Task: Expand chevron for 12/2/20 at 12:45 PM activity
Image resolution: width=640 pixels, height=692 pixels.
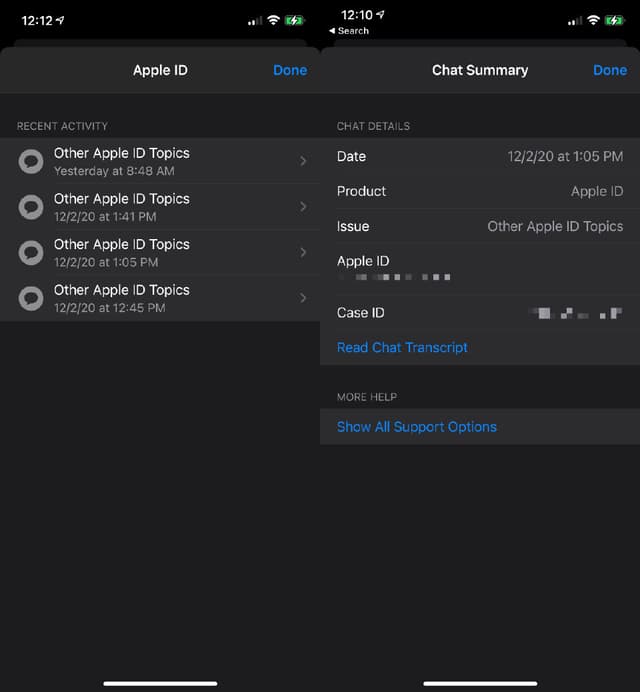Action: coord(303,298)
